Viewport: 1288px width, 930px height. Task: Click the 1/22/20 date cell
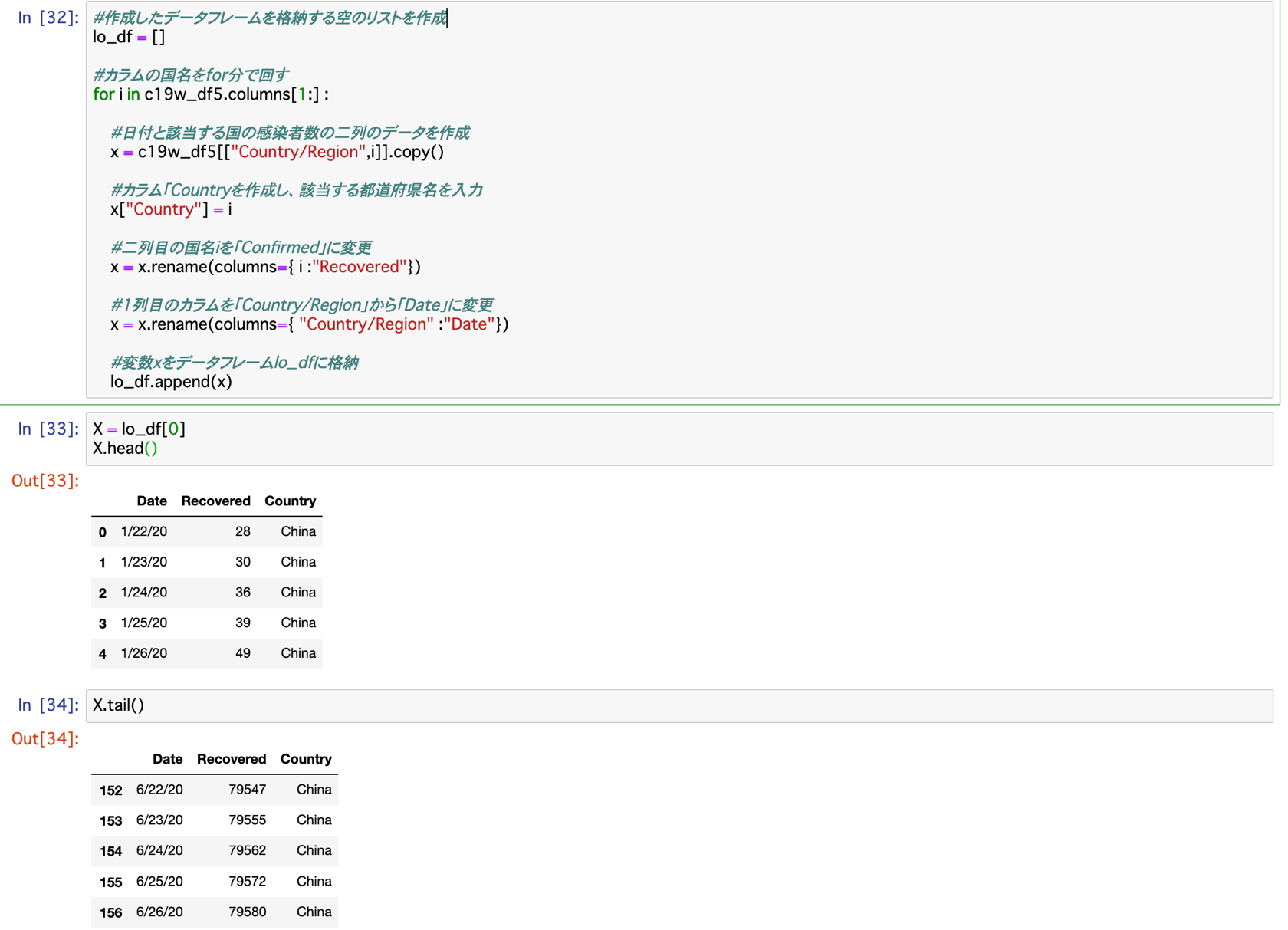click(x=144, y=531)
